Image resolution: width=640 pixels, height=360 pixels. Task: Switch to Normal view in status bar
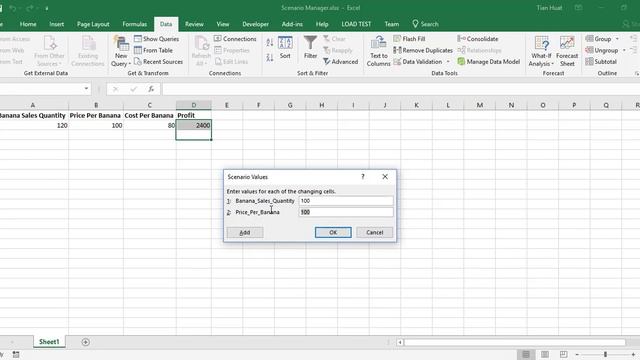526,354
